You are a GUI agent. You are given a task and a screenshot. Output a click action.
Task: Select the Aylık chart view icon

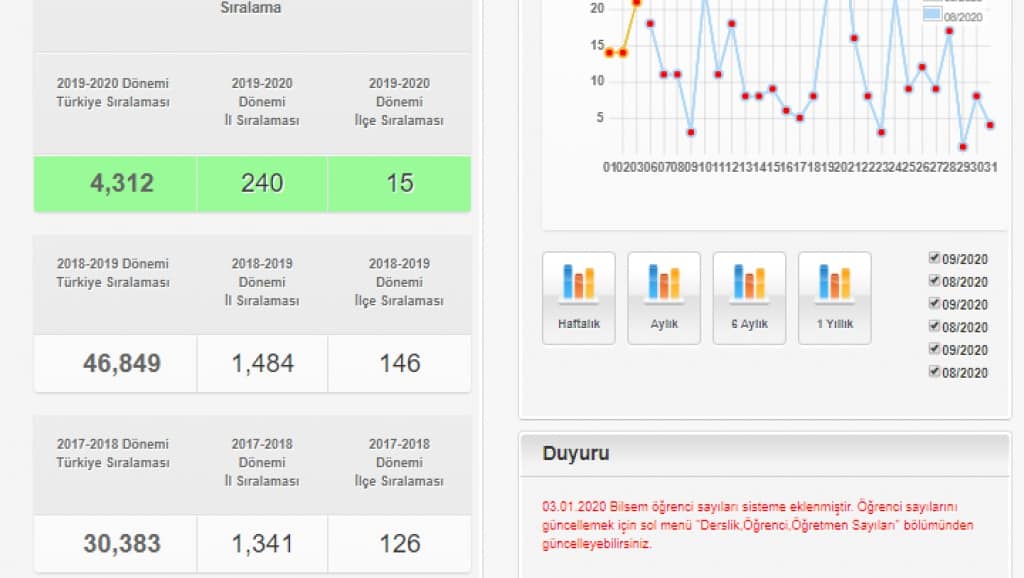[664, 297]
